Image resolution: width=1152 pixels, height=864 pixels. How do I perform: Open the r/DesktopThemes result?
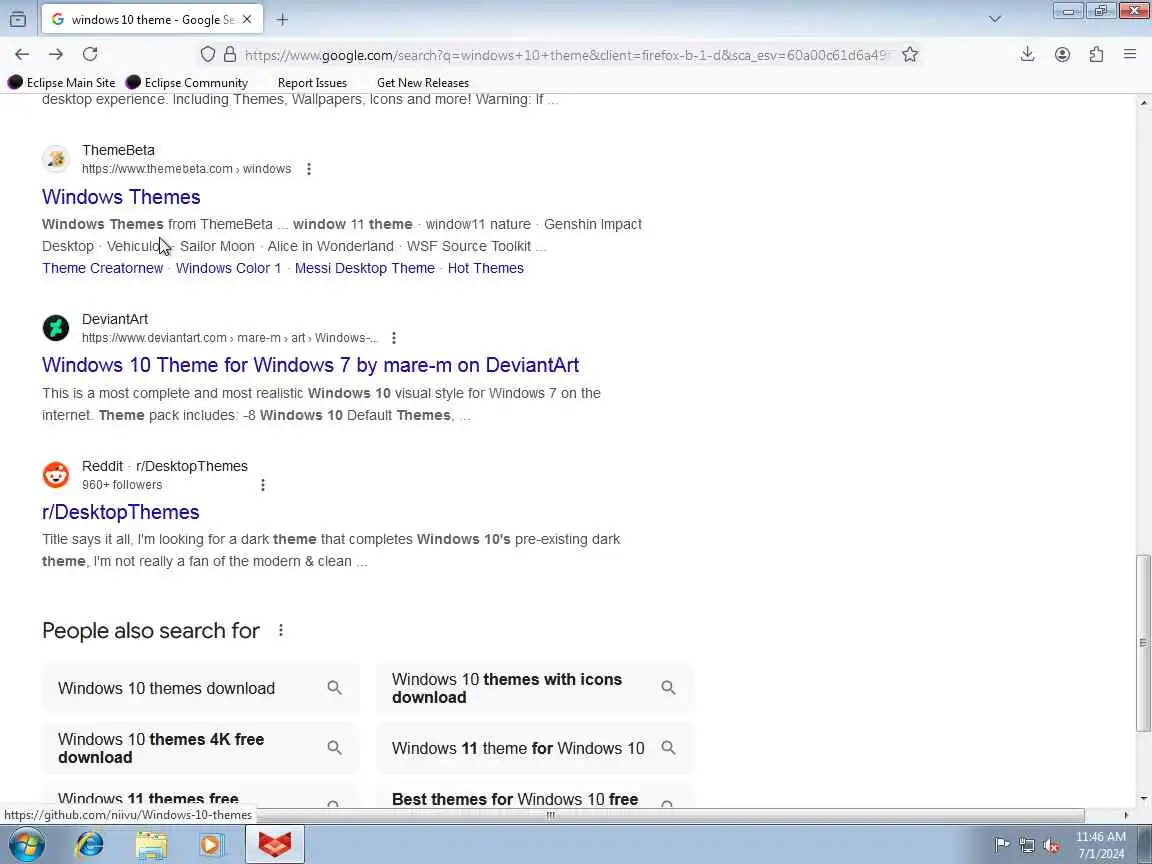pos(120,512)
